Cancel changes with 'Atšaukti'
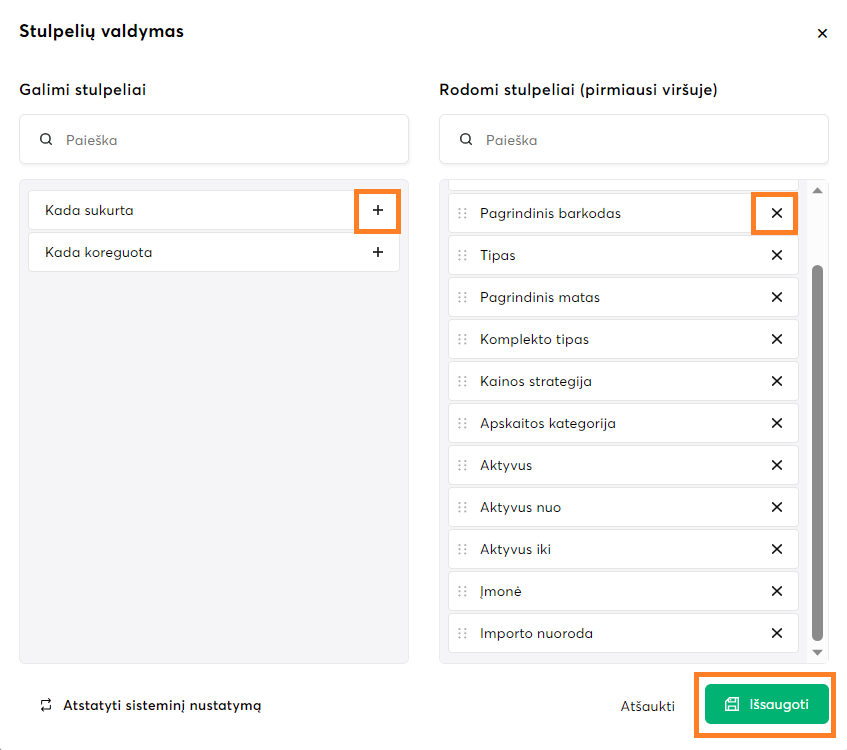847x750 pixels. 647,705
